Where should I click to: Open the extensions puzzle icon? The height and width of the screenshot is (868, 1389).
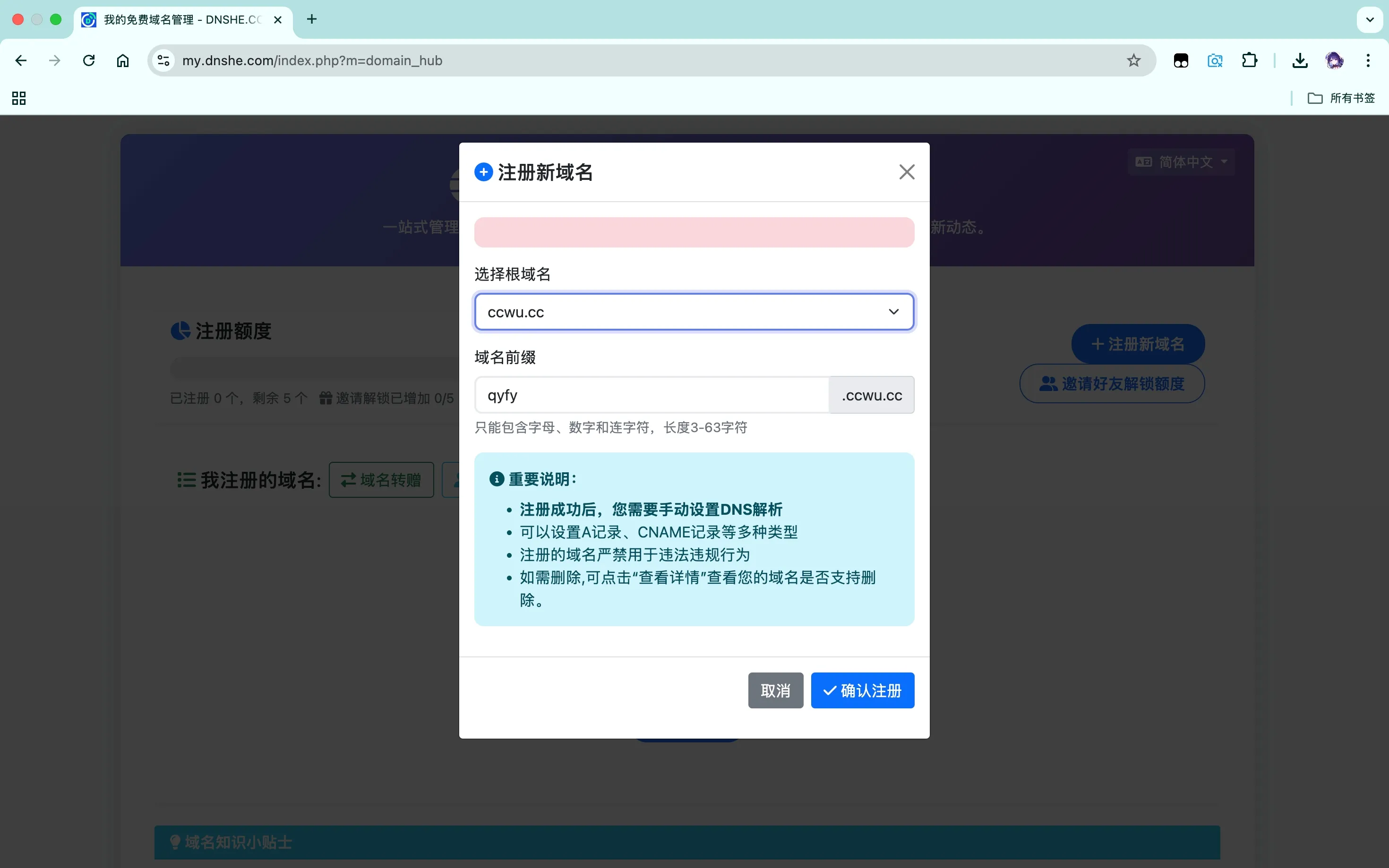tap(1249, 60)
